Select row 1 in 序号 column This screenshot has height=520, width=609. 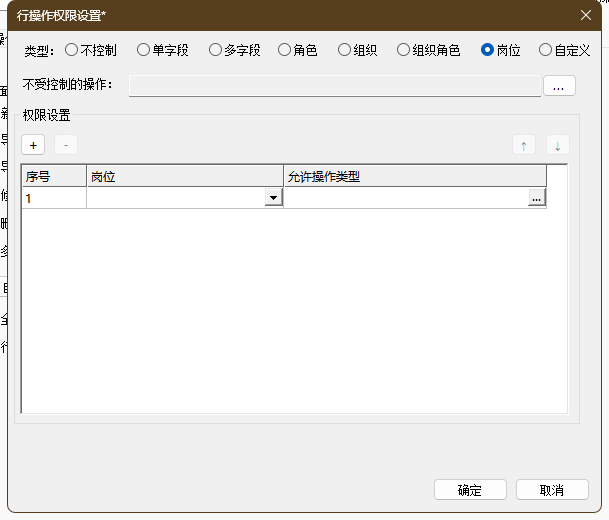[x=54, y=198]
